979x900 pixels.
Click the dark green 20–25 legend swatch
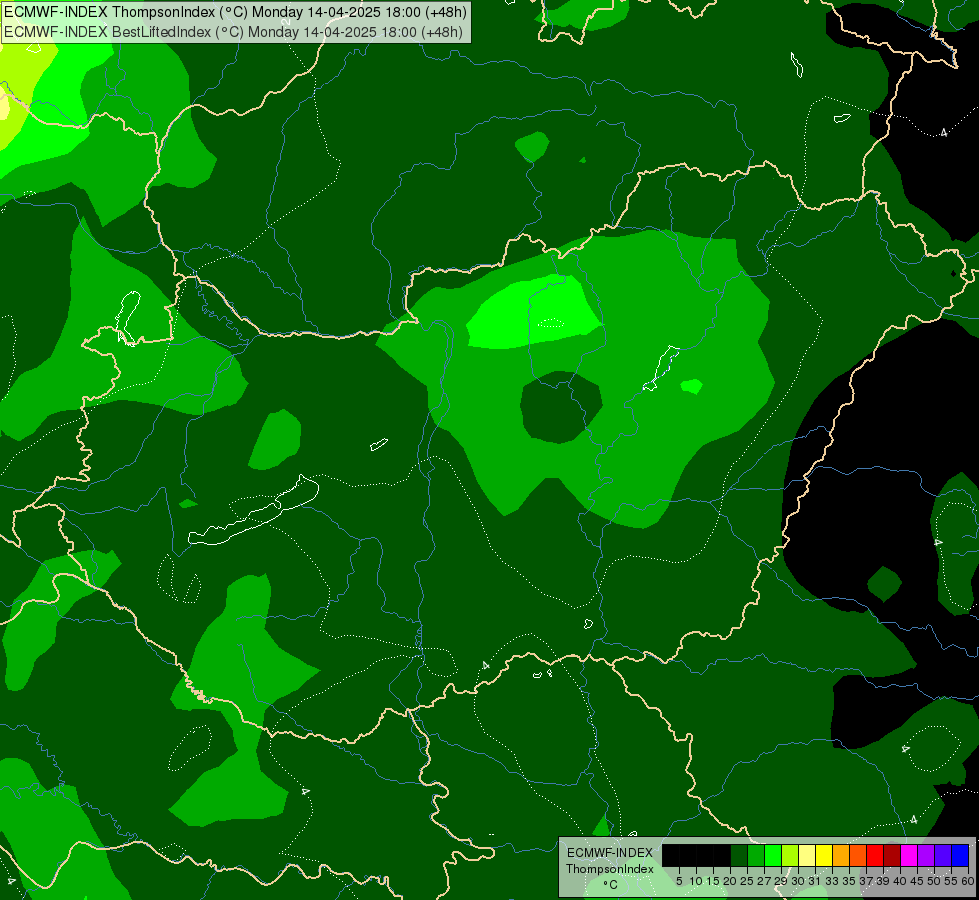[x=739, y=855]
